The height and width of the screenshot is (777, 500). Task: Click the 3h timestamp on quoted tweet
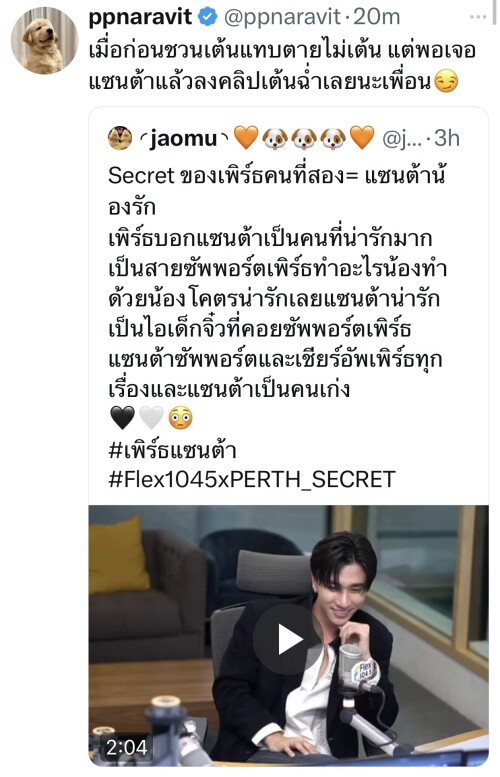[x=447, y=139]
